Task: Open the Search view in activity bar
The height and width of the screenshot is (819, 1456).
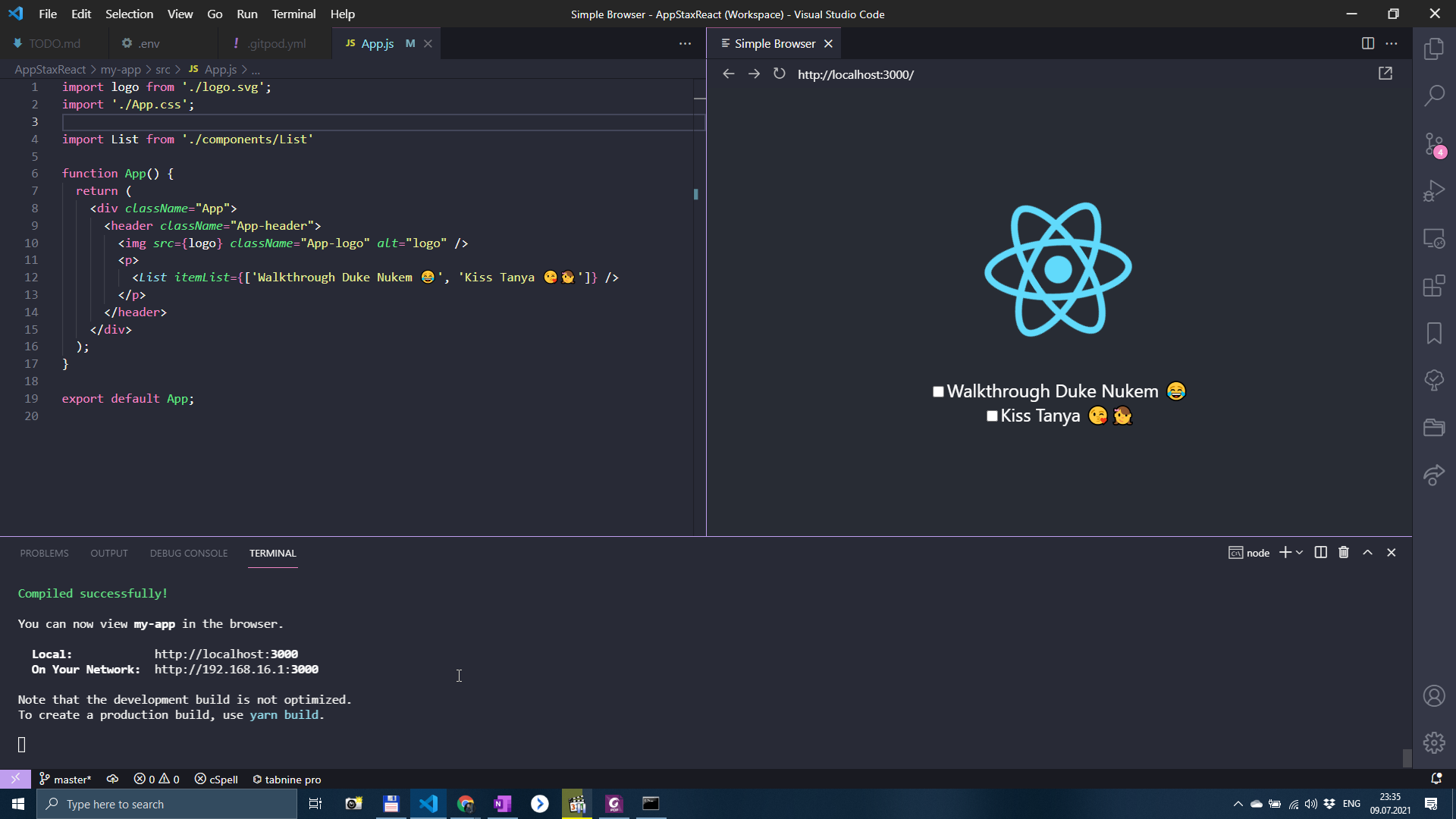Action: click(1433, 96)
